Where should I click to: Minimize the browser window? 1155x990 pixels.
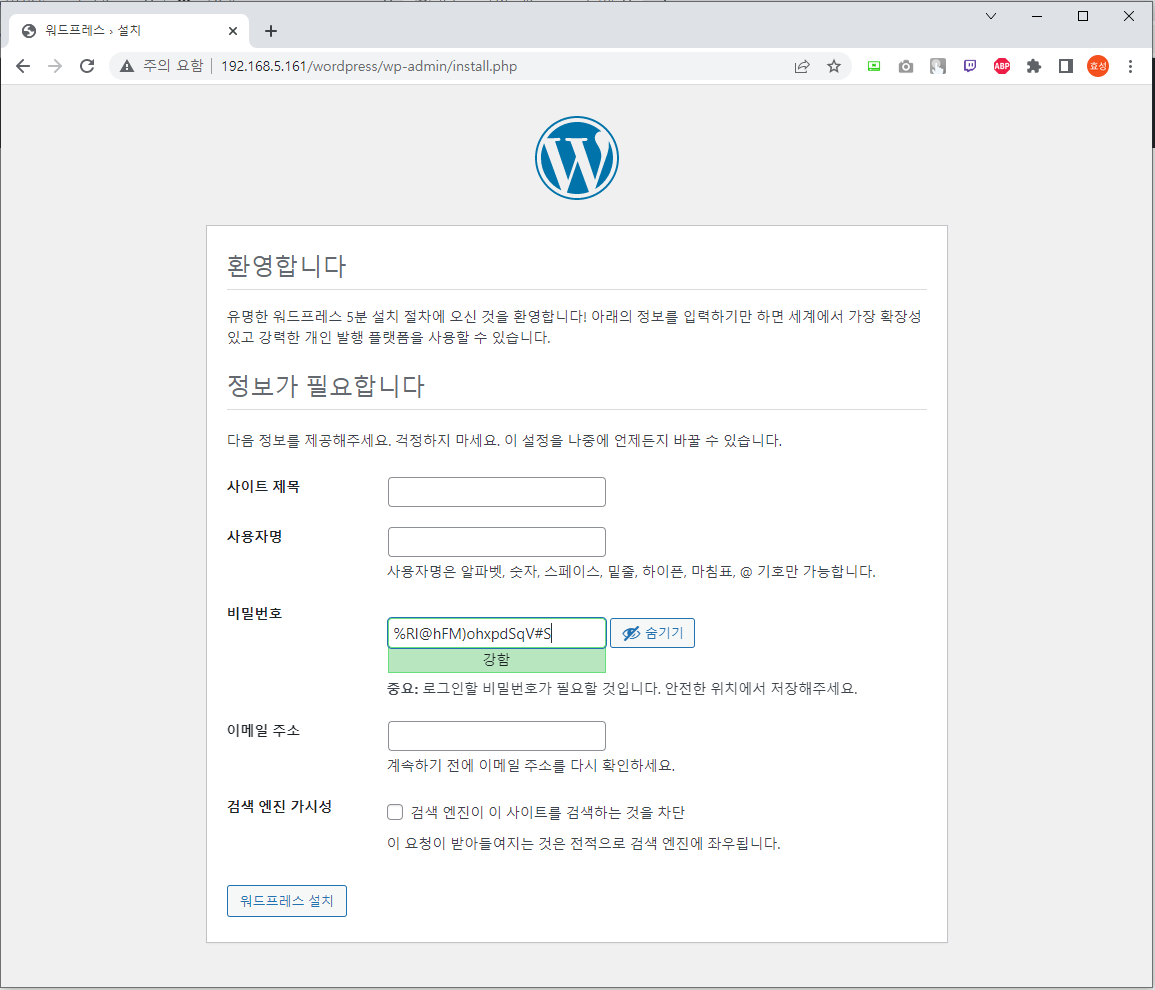(1037, 16)
